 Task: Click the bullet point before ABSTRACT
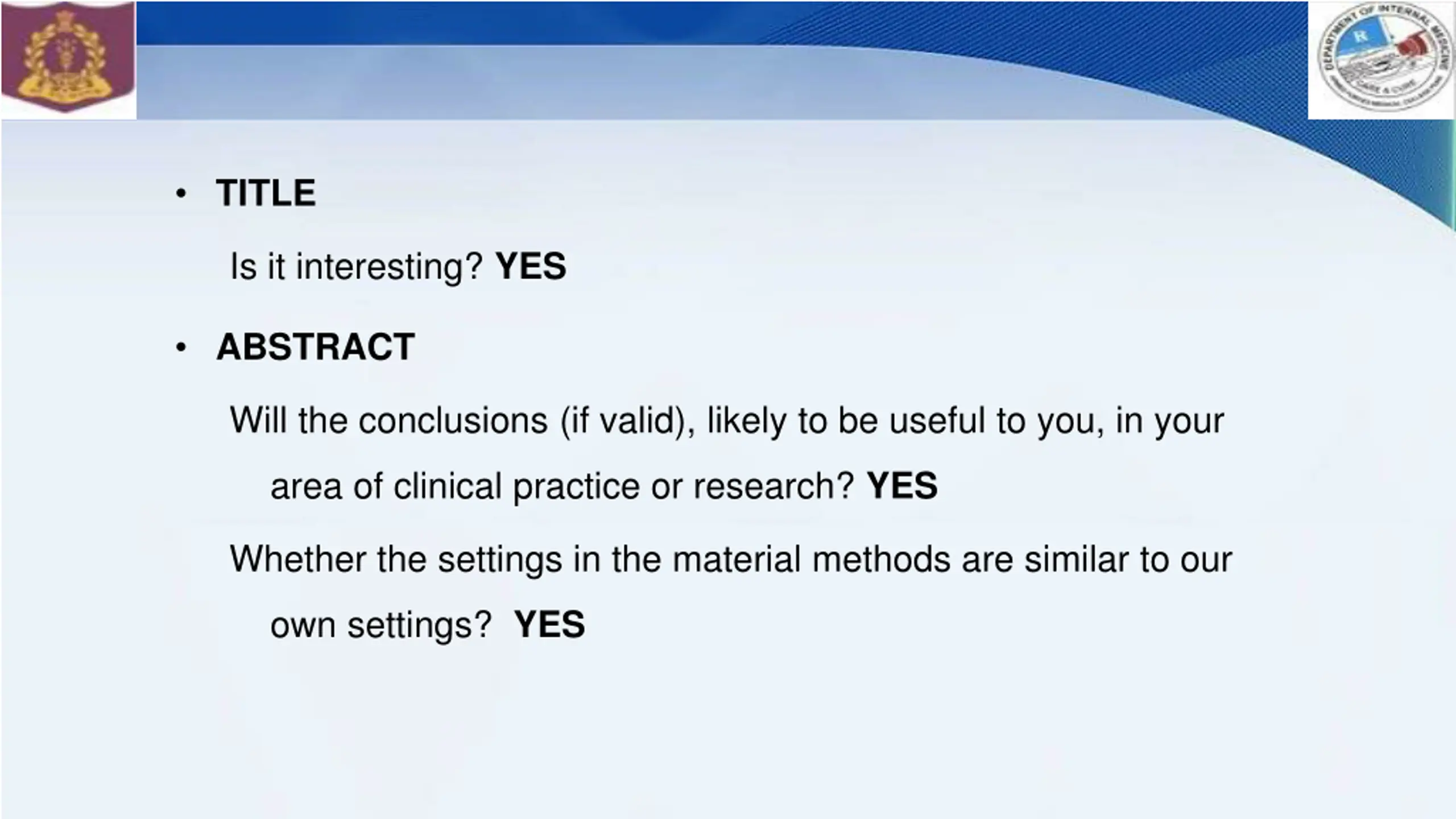pos(181,348)
